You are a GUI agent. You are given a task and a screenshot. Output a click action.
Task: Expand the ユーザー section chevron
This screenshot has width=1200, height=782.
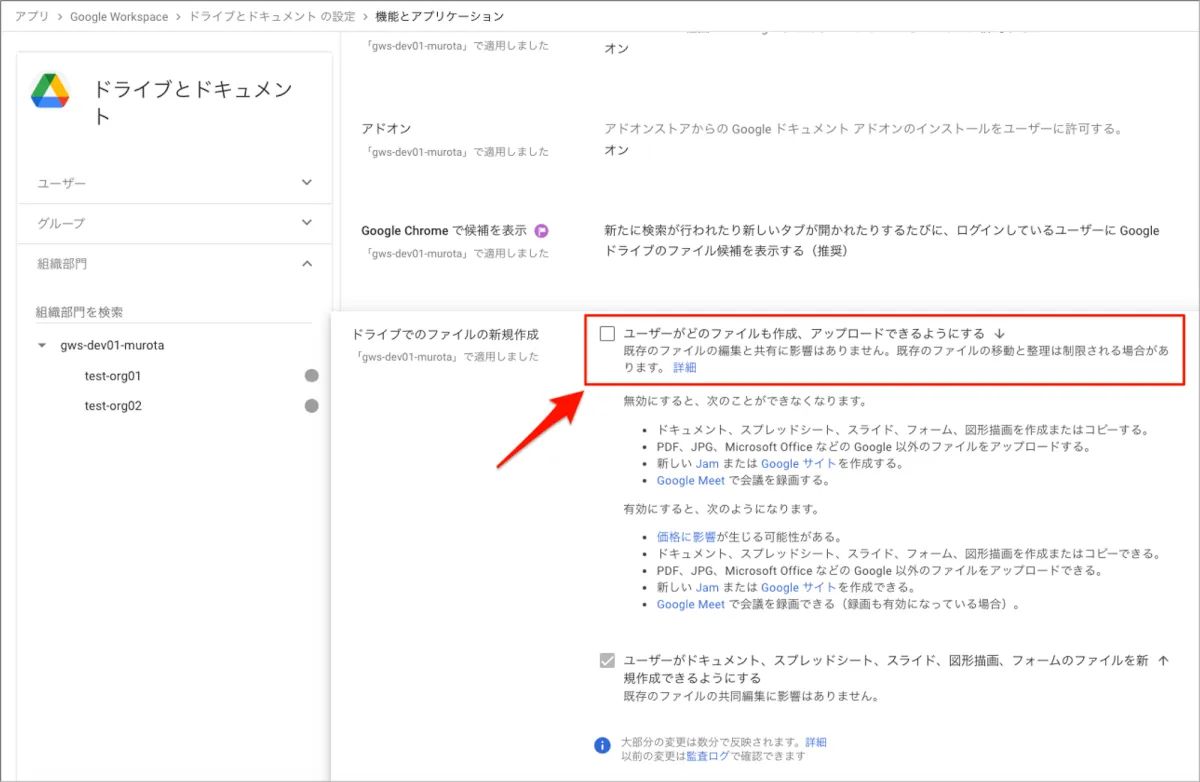(307, 183)
